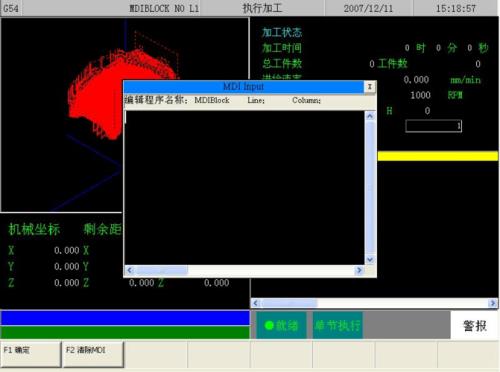The width and height of the screenshot is (500, 372).
Task: Click F2 清除MDI button
Action: [93, 354]
